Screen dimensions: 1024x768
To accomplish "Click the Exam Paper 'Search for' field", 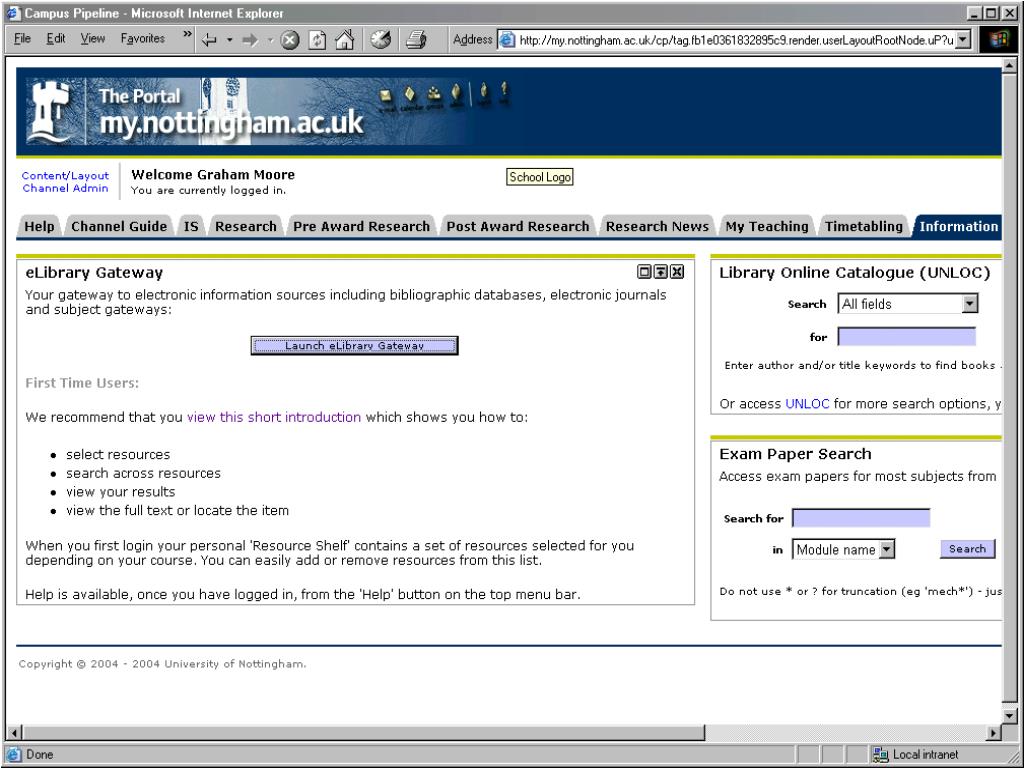I will (x=861, y=519).
